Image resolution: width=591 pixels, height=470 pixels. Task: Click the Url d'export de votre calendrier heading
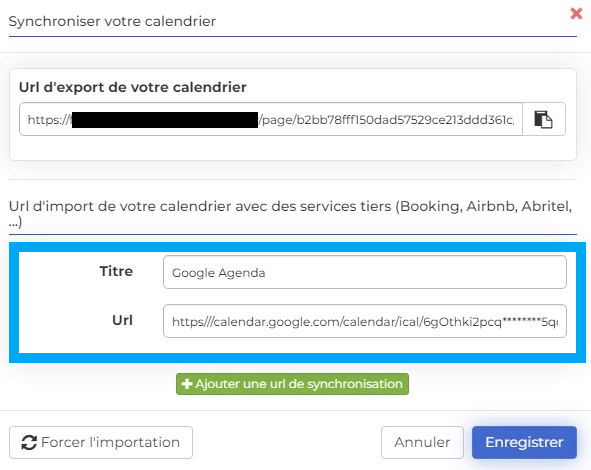tap(133, 87)
